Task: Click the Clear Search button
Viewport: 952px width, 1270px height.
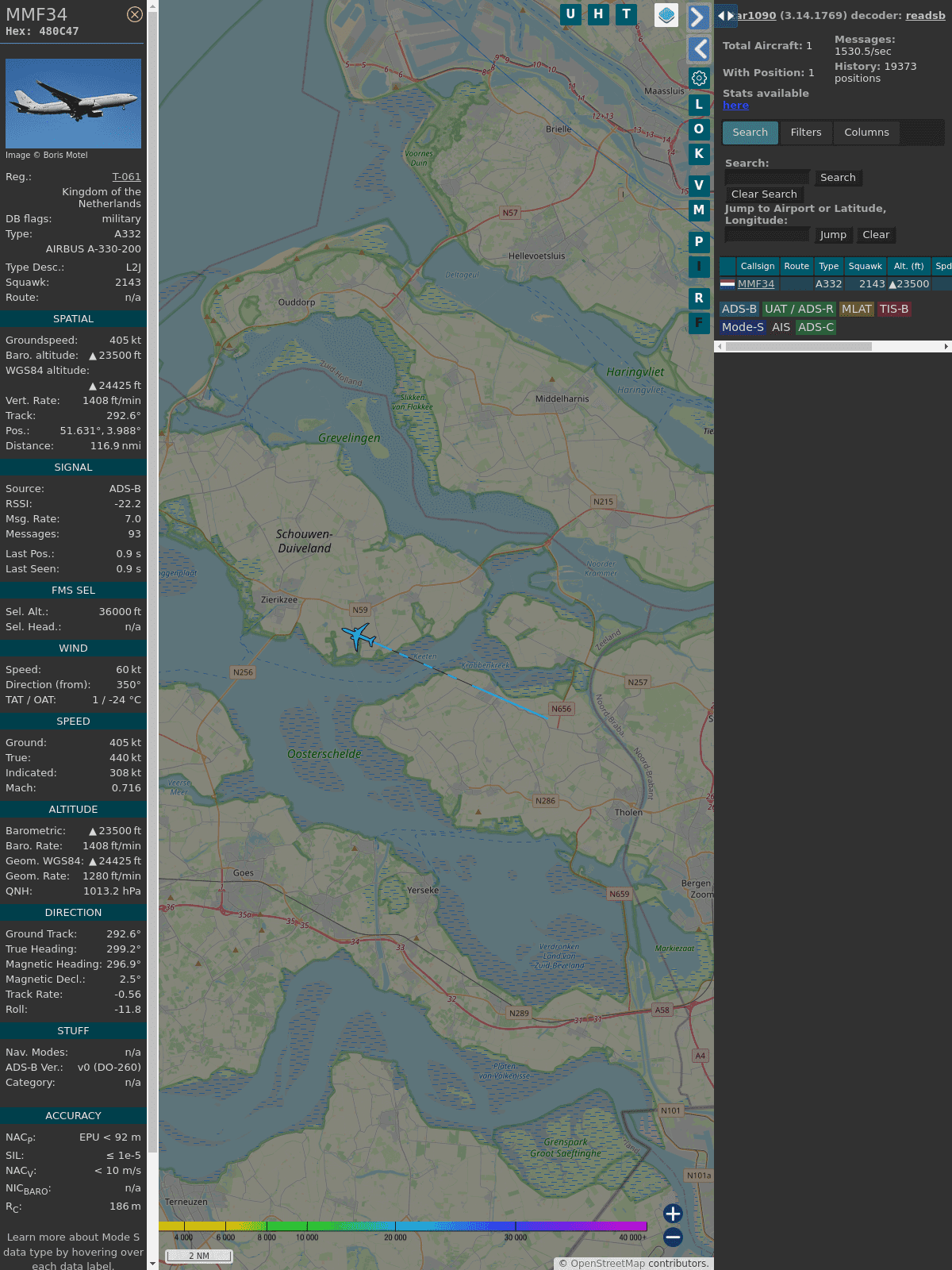Action: [763, 194]
